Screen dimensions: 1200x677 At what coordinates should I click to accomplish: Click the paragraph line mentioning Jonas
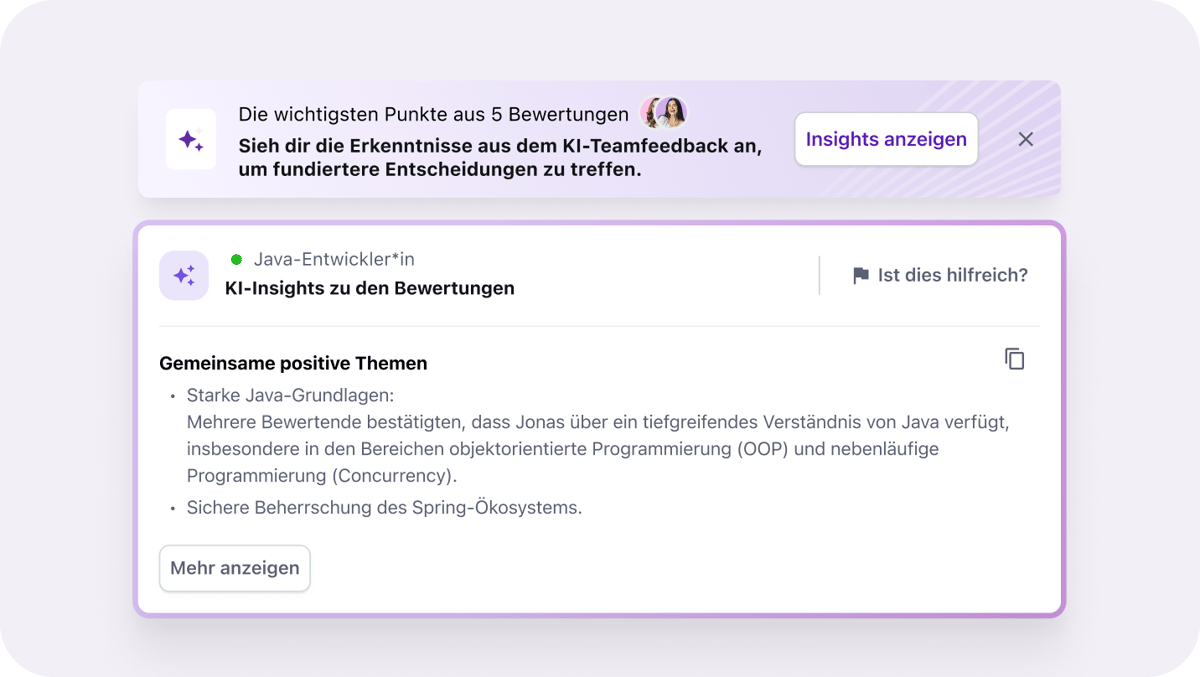point(597,422)
